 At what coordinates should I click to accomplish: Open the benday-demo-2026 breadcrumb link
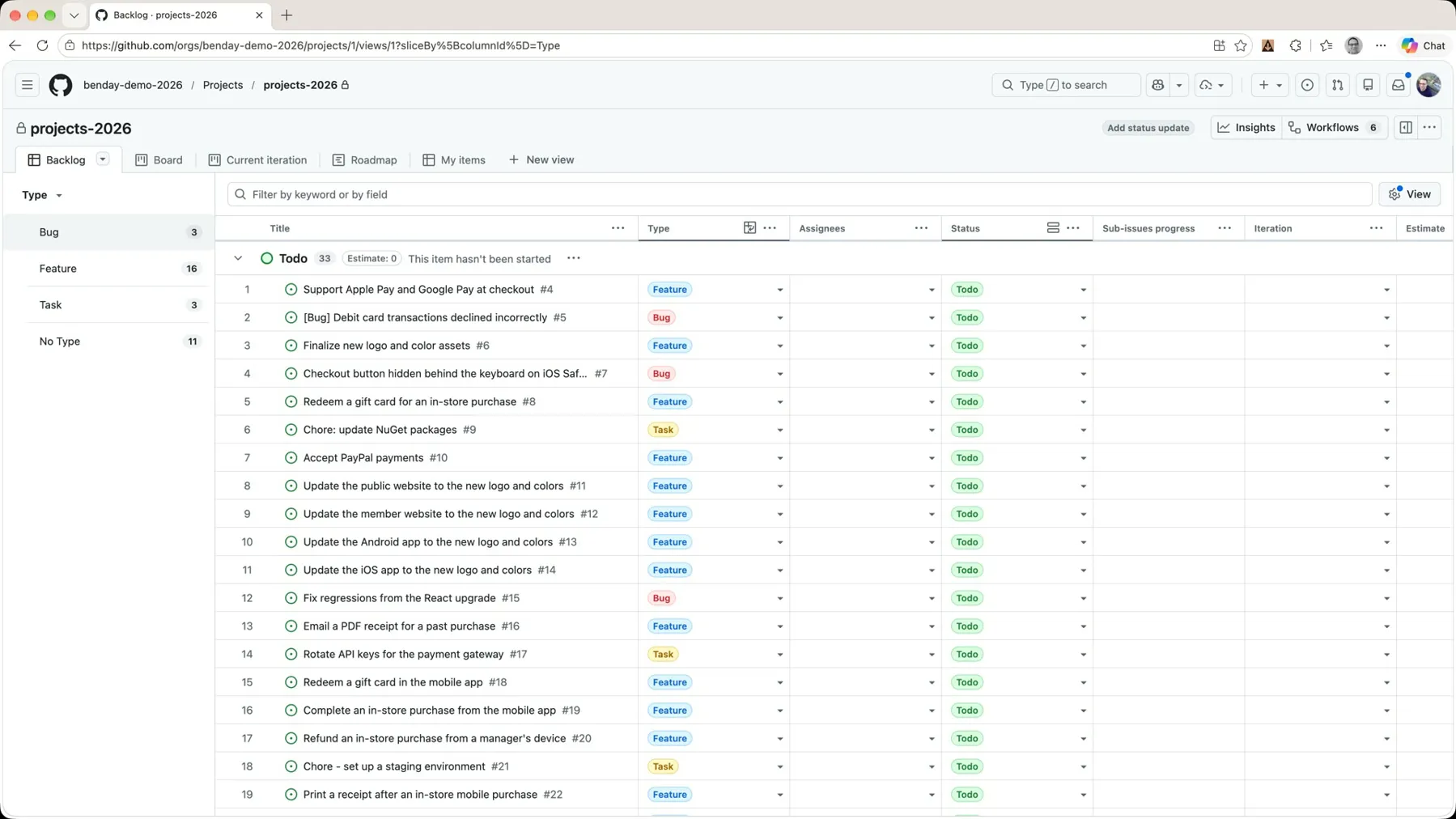(x=133, y=85)
